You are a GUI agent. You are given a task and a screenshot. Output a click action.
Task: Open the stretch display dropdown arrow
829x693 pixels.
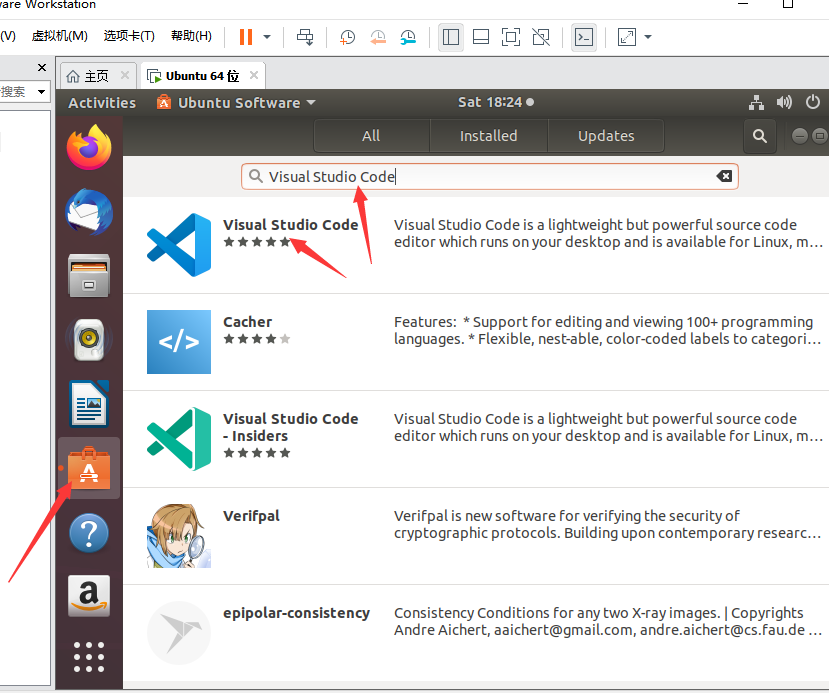pos(648,37)
